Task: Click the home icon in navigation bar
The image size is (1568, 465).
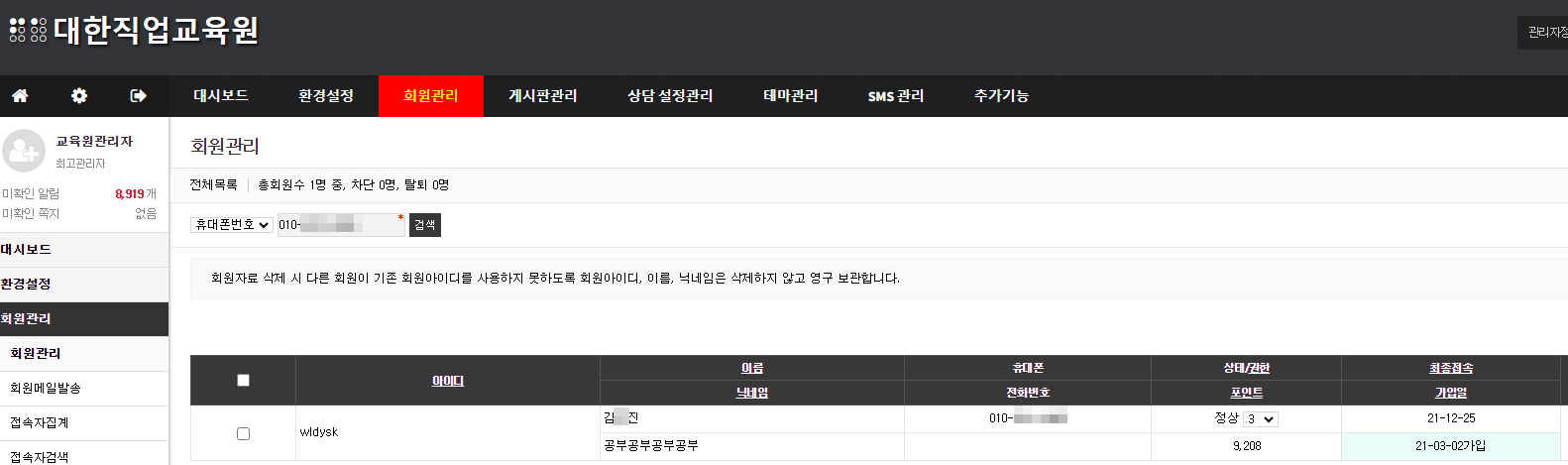Action: coord(20,96)
